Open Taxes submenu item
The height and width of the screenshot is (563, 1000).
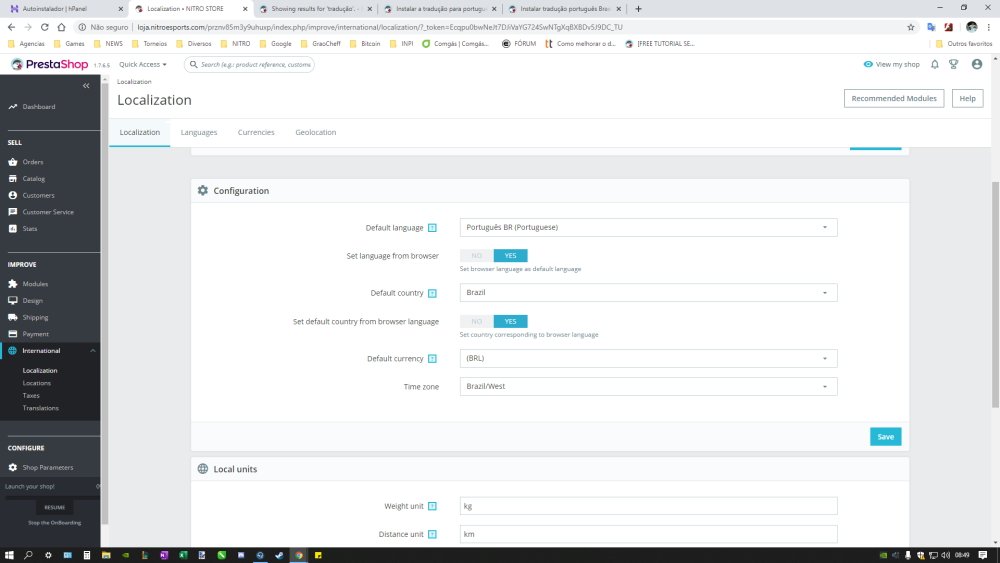[31, 395]
